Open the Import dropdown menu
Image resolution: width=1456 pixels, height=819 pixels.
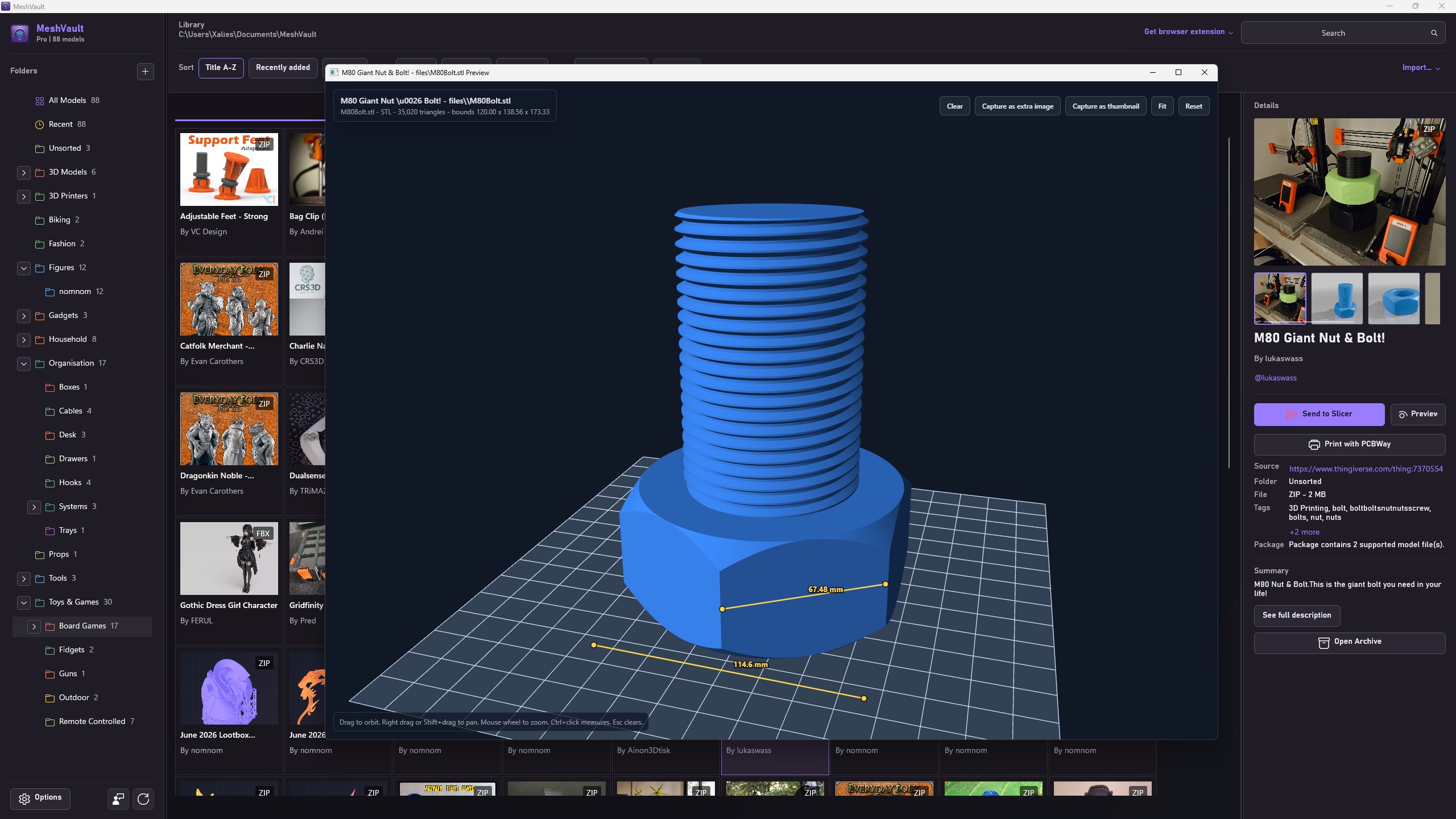pos(1421,68)
